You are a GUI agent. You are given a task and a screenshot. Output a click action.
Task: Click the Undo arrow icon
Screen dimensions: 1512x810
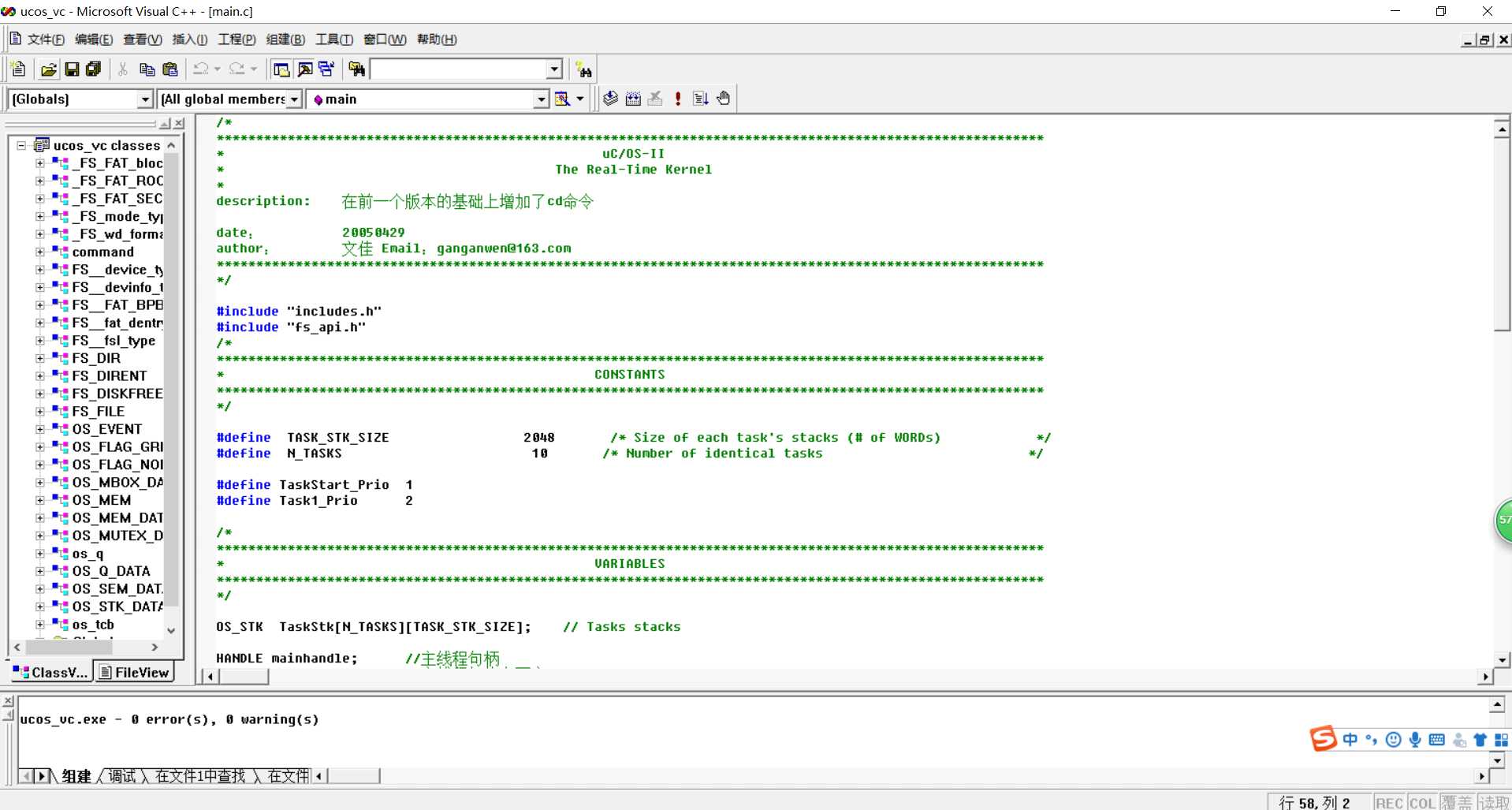pos(201,69)
